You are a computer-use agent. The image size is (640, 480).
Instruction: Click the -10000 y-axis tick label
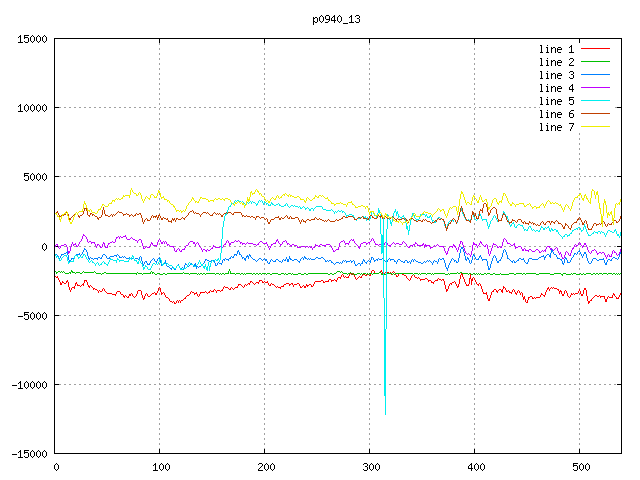point(27,385)
